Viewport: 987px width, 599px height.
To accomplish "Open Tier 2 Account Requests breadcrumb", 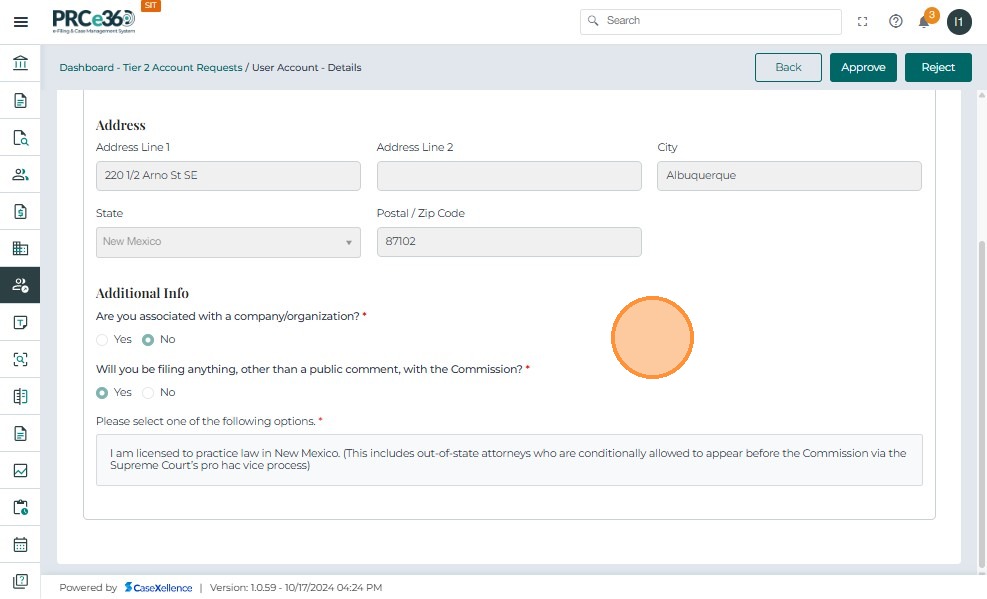I will [x=182, y=68].
